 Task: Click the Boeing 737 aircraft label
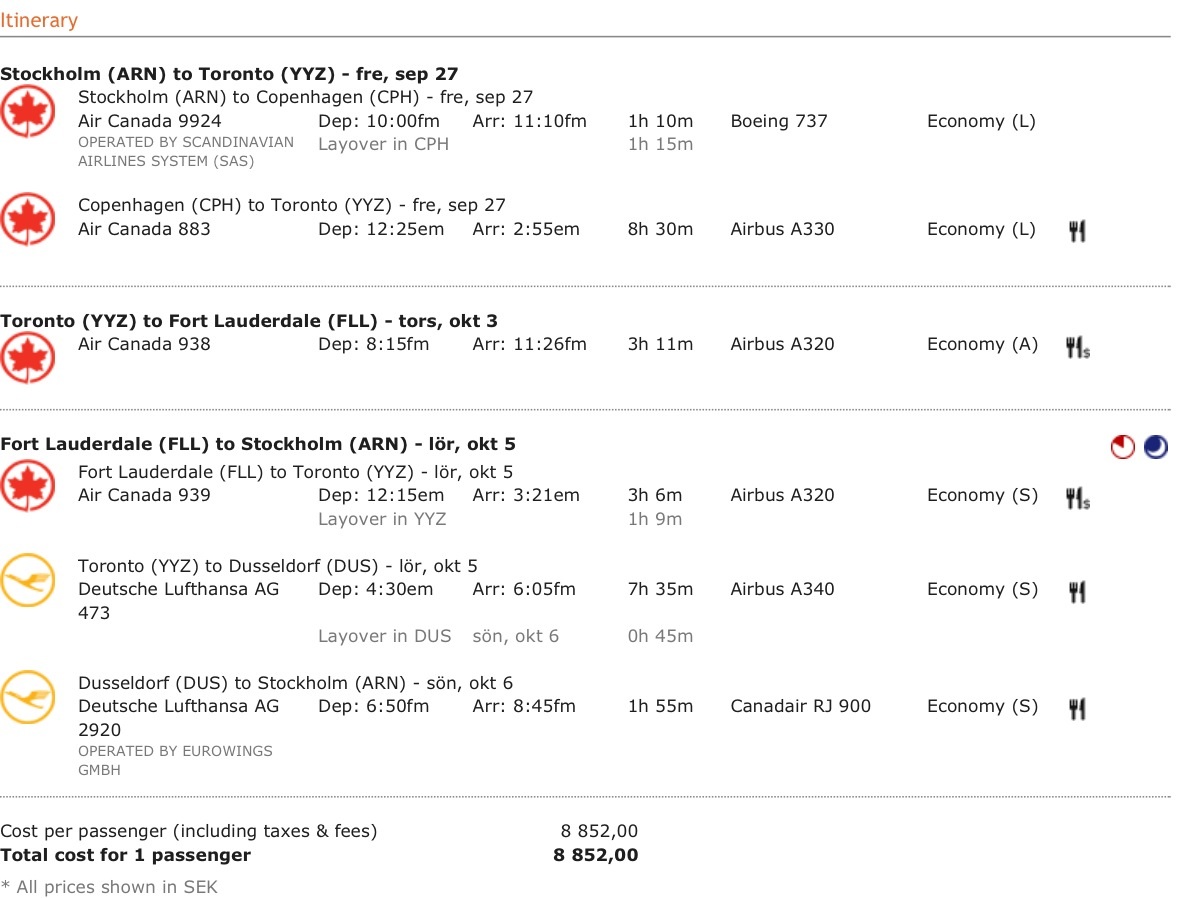pos(779,121)
